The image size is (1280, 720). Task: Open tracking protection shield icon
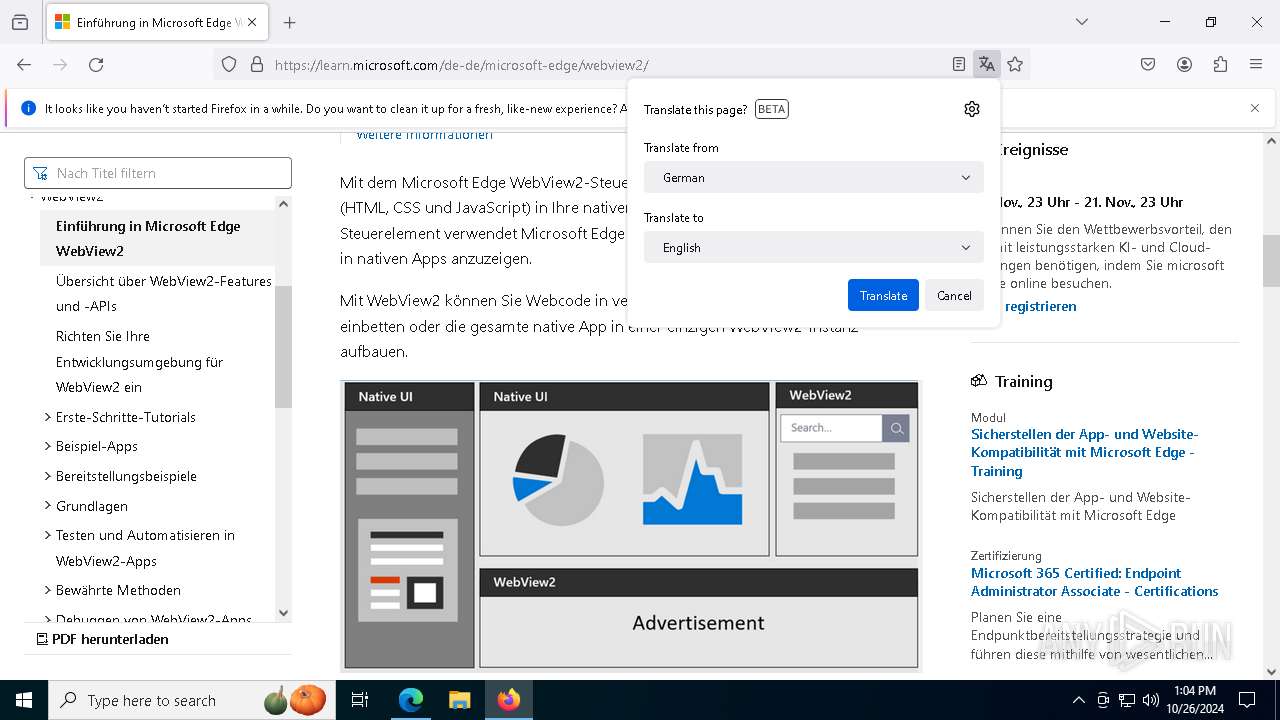pyautogui.click(x=229, y=64)
